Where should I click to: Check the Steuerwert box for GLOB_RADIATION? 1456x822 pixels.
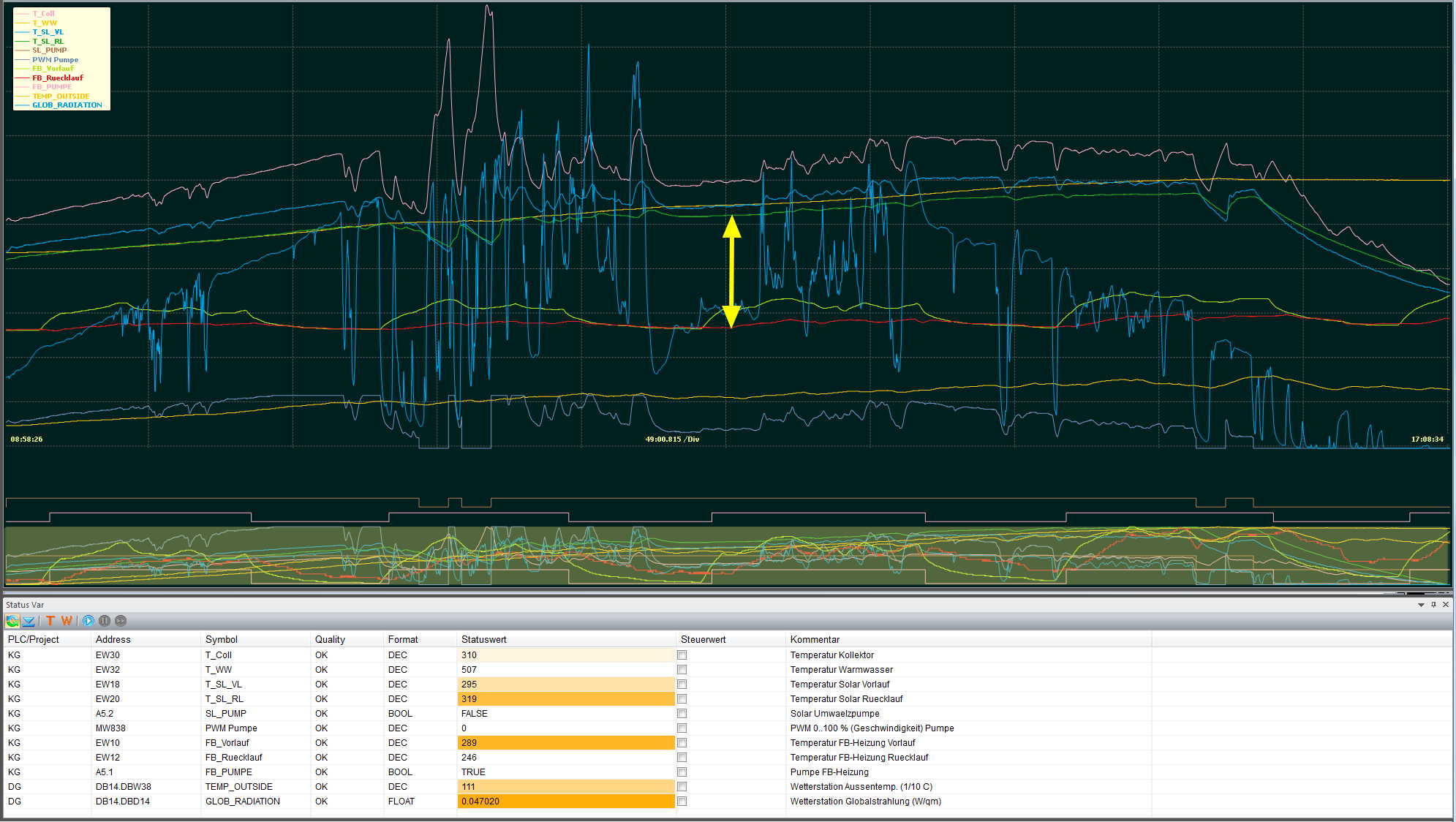(682, 802)
